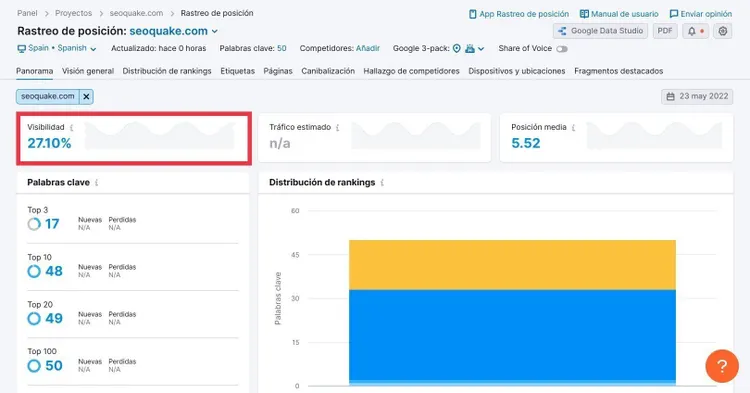Open Etiquetas tab
This screenshot has height=393, width=750.
pos(237,71)
